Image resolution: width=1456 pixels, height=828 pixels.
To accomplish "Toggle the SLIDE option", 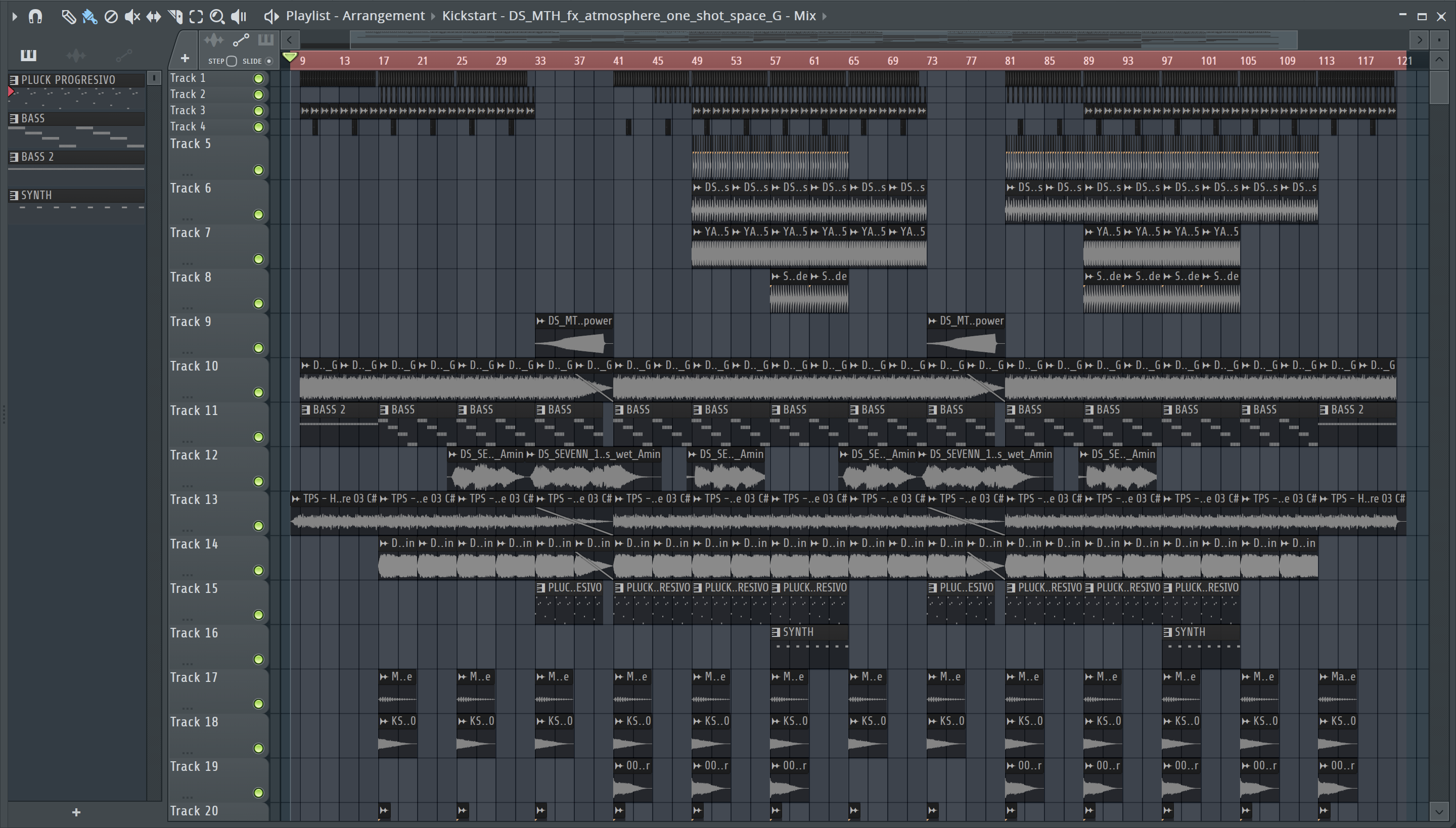I will 269,61.
